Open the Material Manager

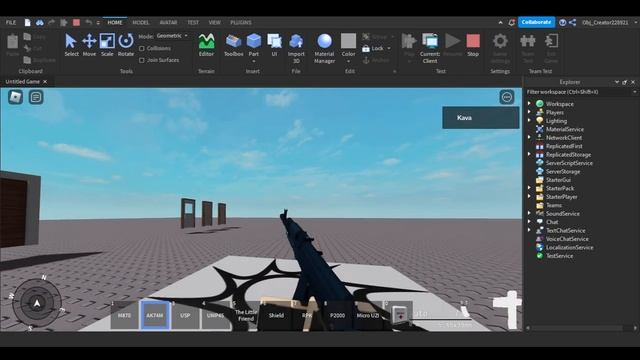(324, 48)
